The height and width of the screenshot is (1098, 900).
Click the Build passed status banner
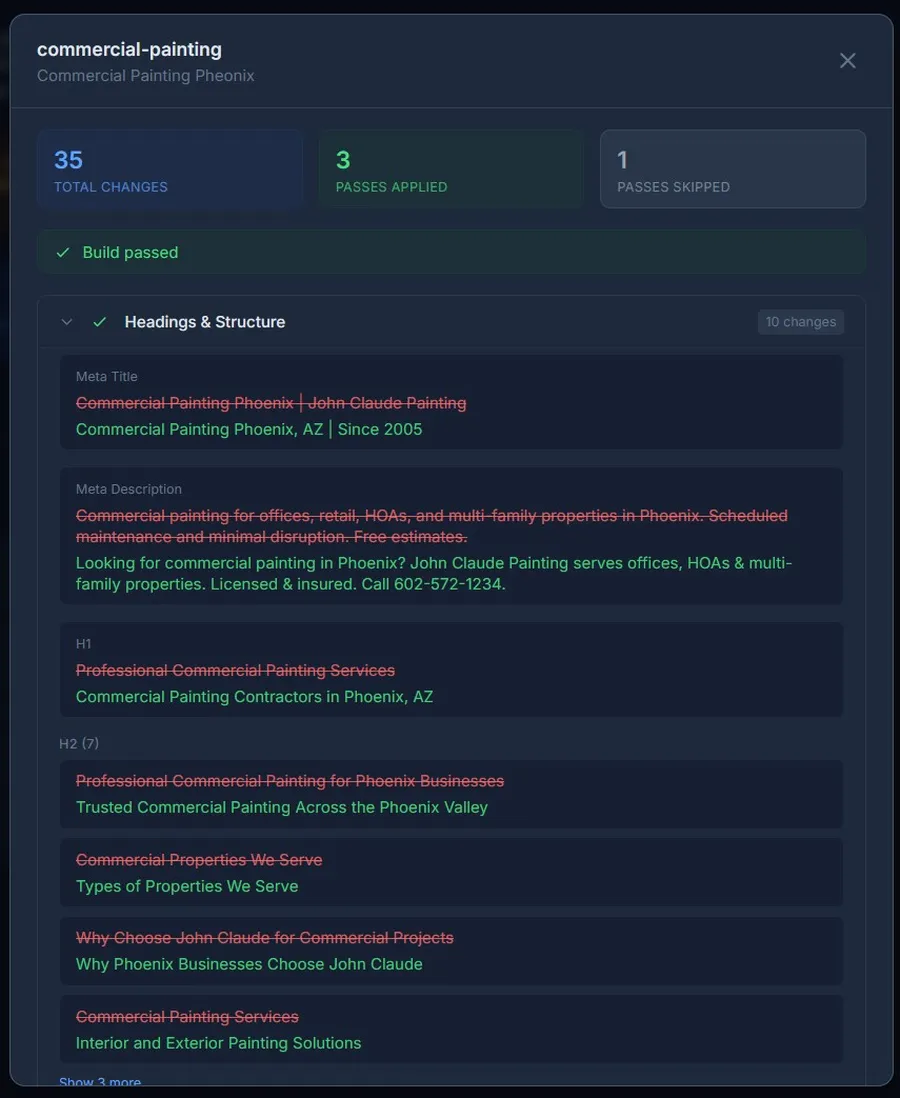pos(451,253)
